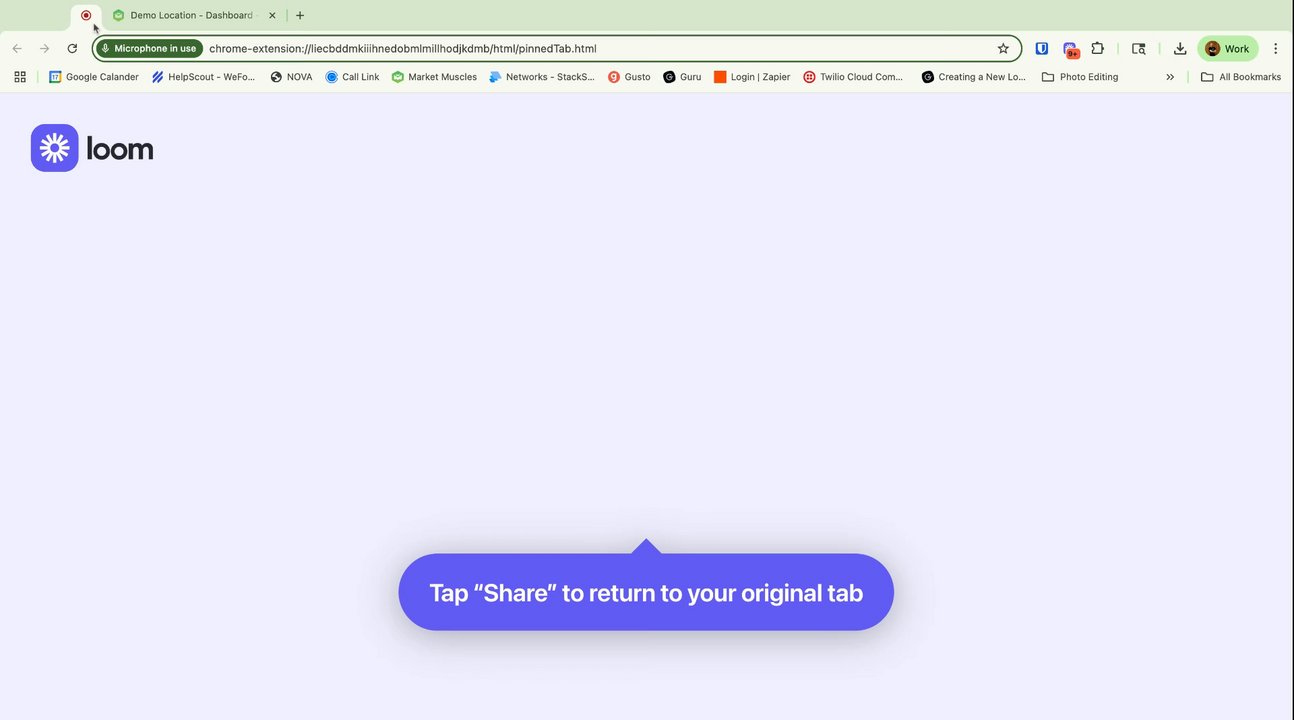Select the pinned Loom recording tab

click(86, 15)
